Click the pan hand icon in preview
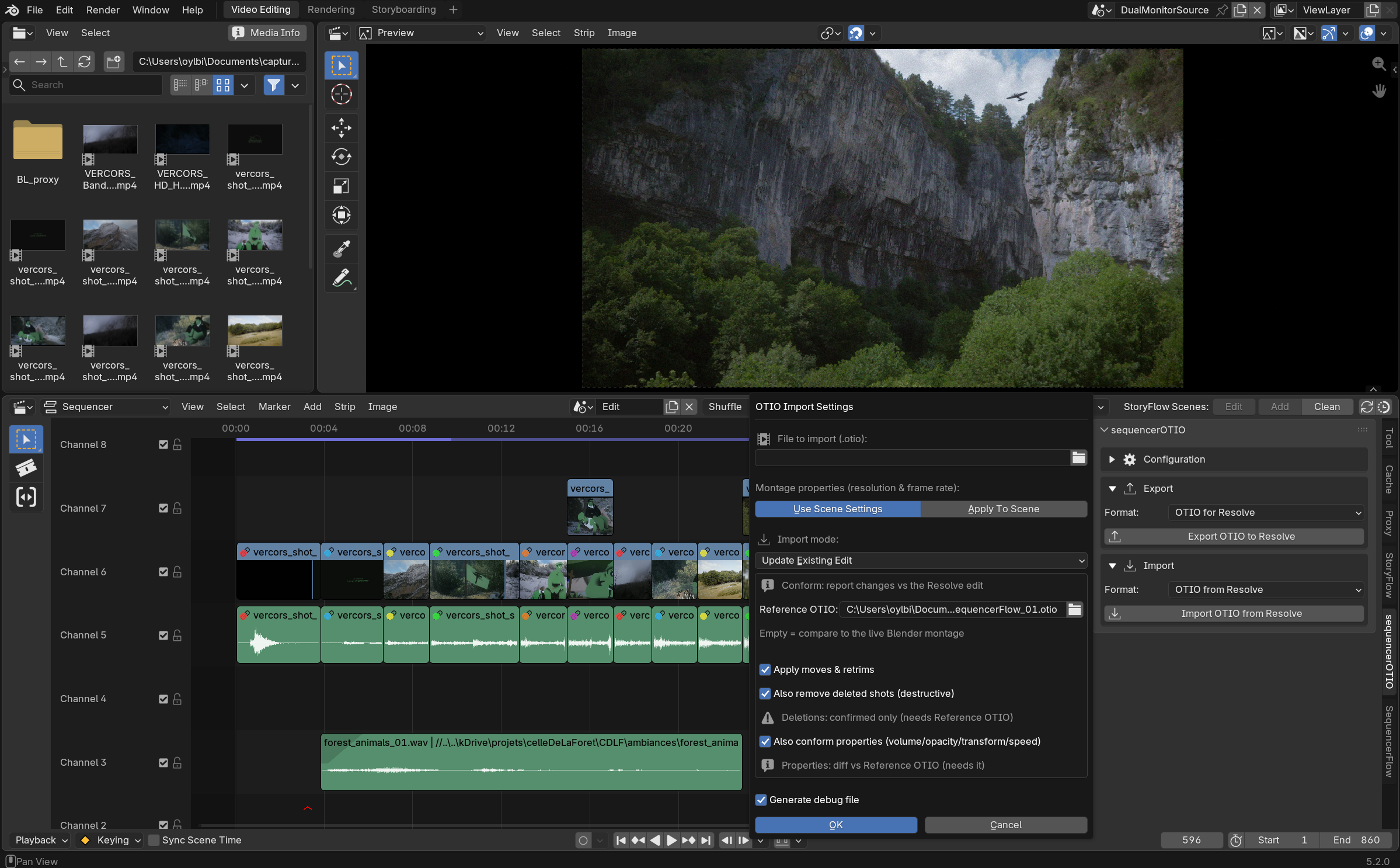The image size is (1400, 868). click(x=1379, y=91)
